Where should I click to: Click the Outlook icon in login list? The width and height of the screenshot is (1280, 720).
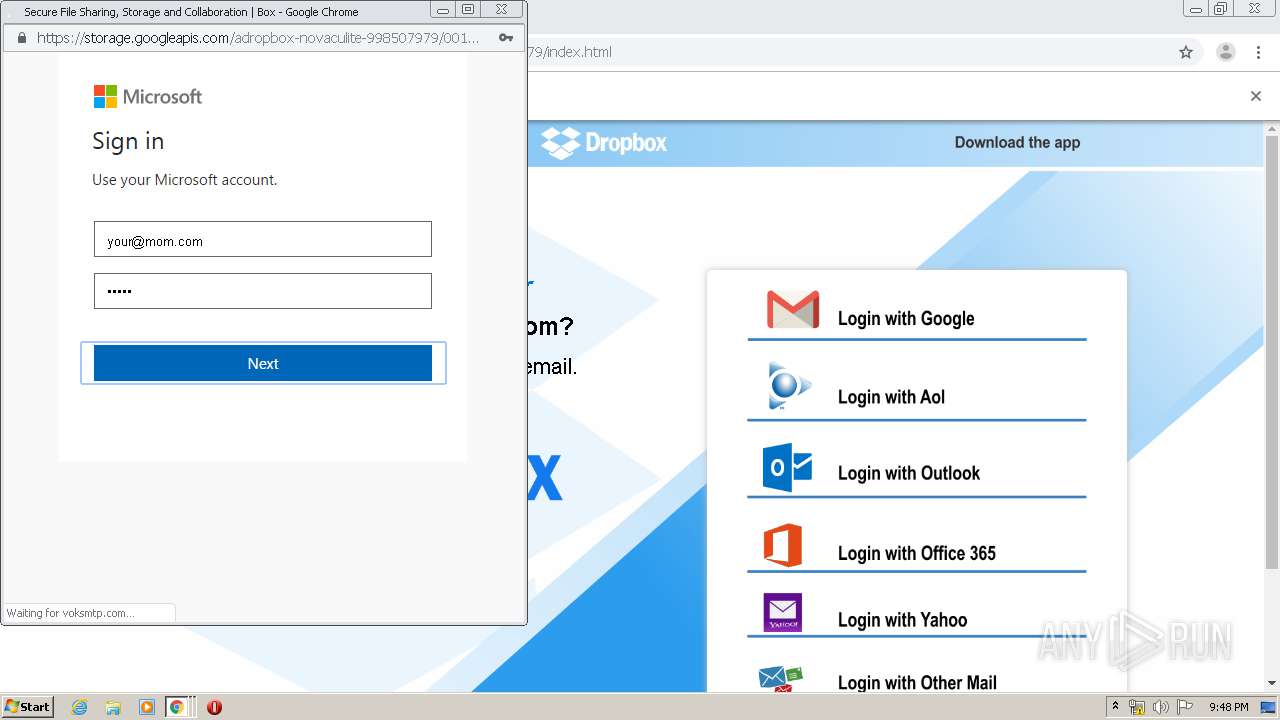(787, 467)
